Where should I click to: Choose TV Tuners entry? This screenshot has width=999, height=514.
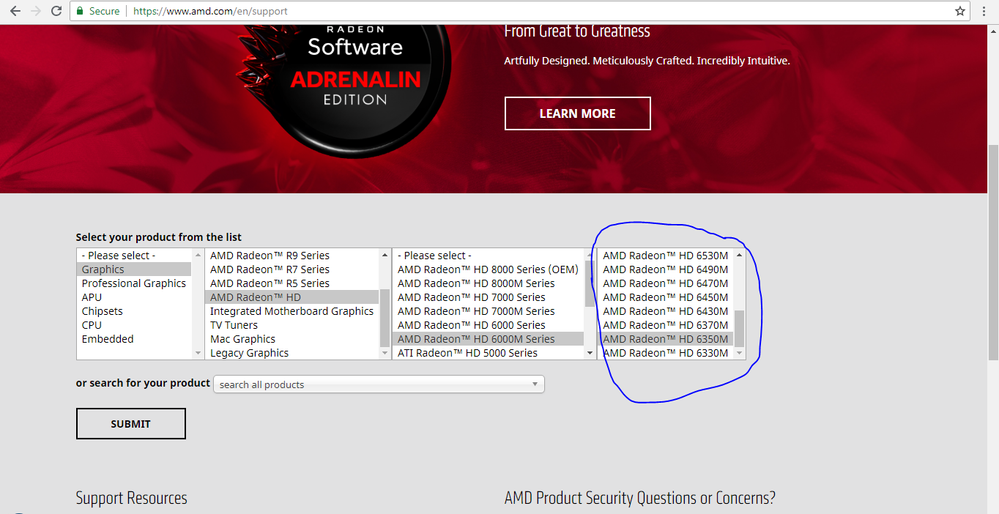click(x=292, y=325)
